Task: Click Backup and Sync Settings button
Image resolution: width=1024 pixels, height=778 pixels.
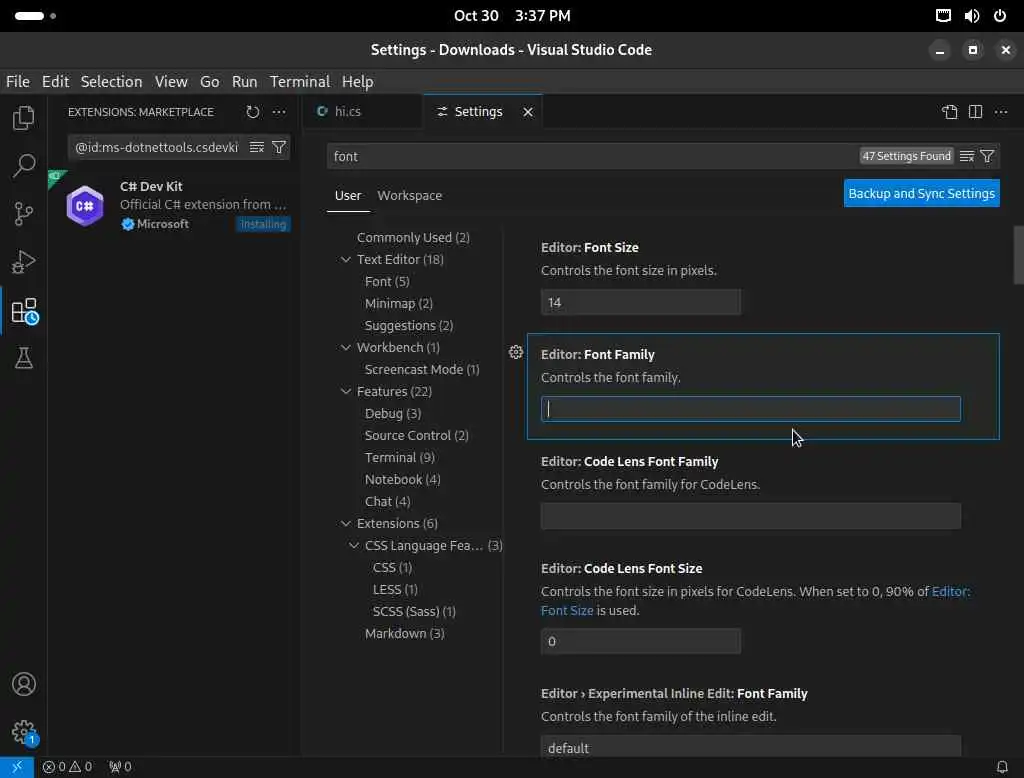Action: pos(921,194)
